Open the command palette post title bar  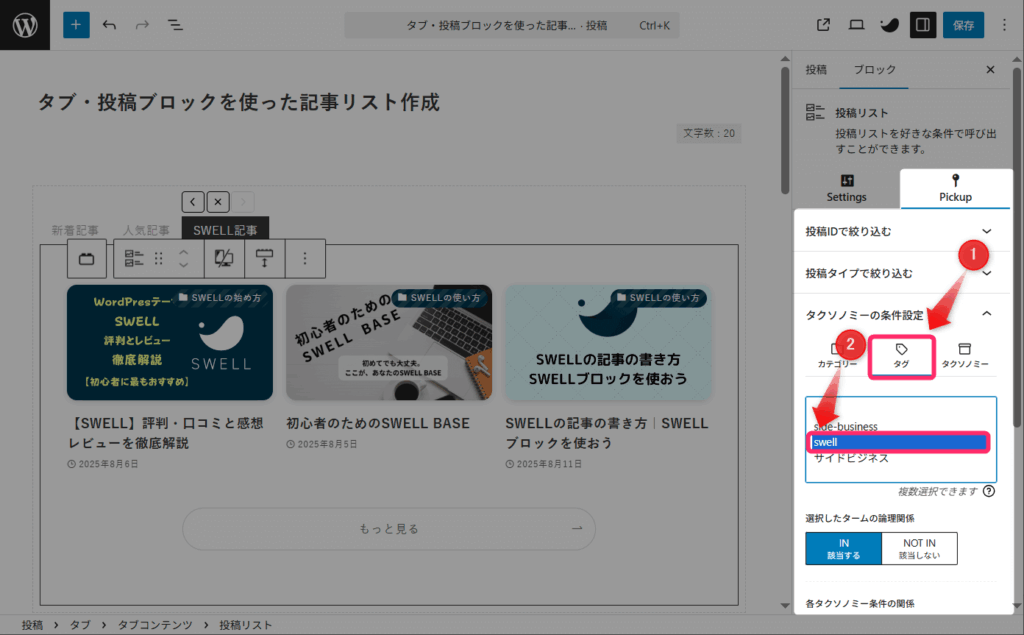point(511,25)
